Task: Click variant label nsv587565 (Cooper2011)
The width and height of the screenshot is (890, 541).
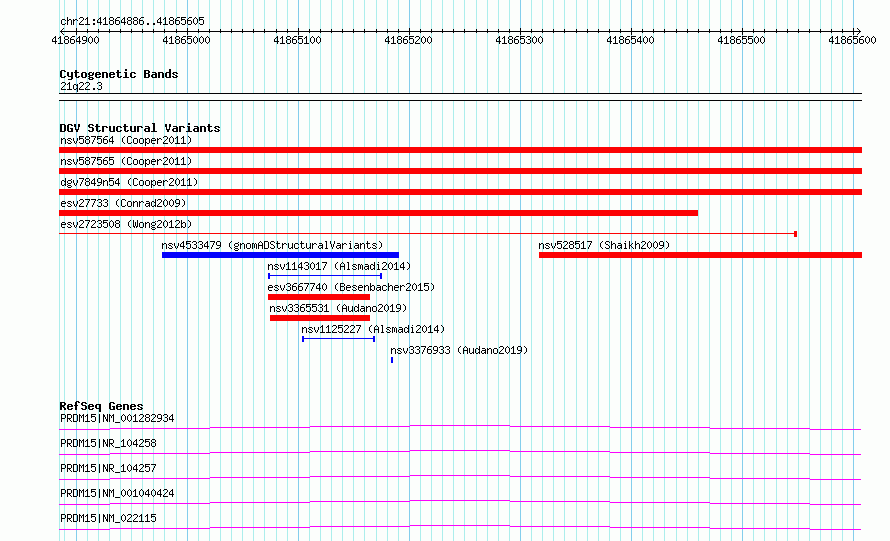Action: pyautogui.click(x=126, y=161)
